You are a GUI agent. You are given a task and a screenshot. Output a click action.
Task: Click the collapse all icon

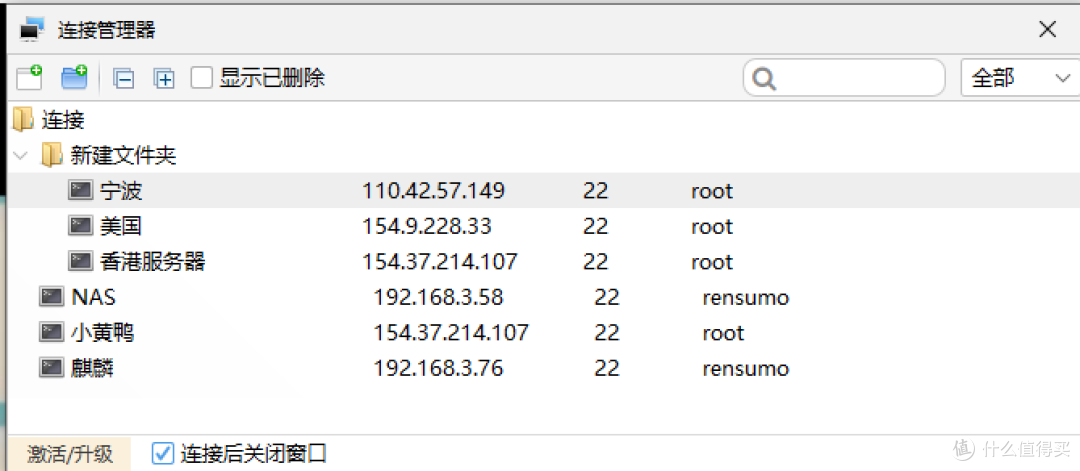(124, 78)
